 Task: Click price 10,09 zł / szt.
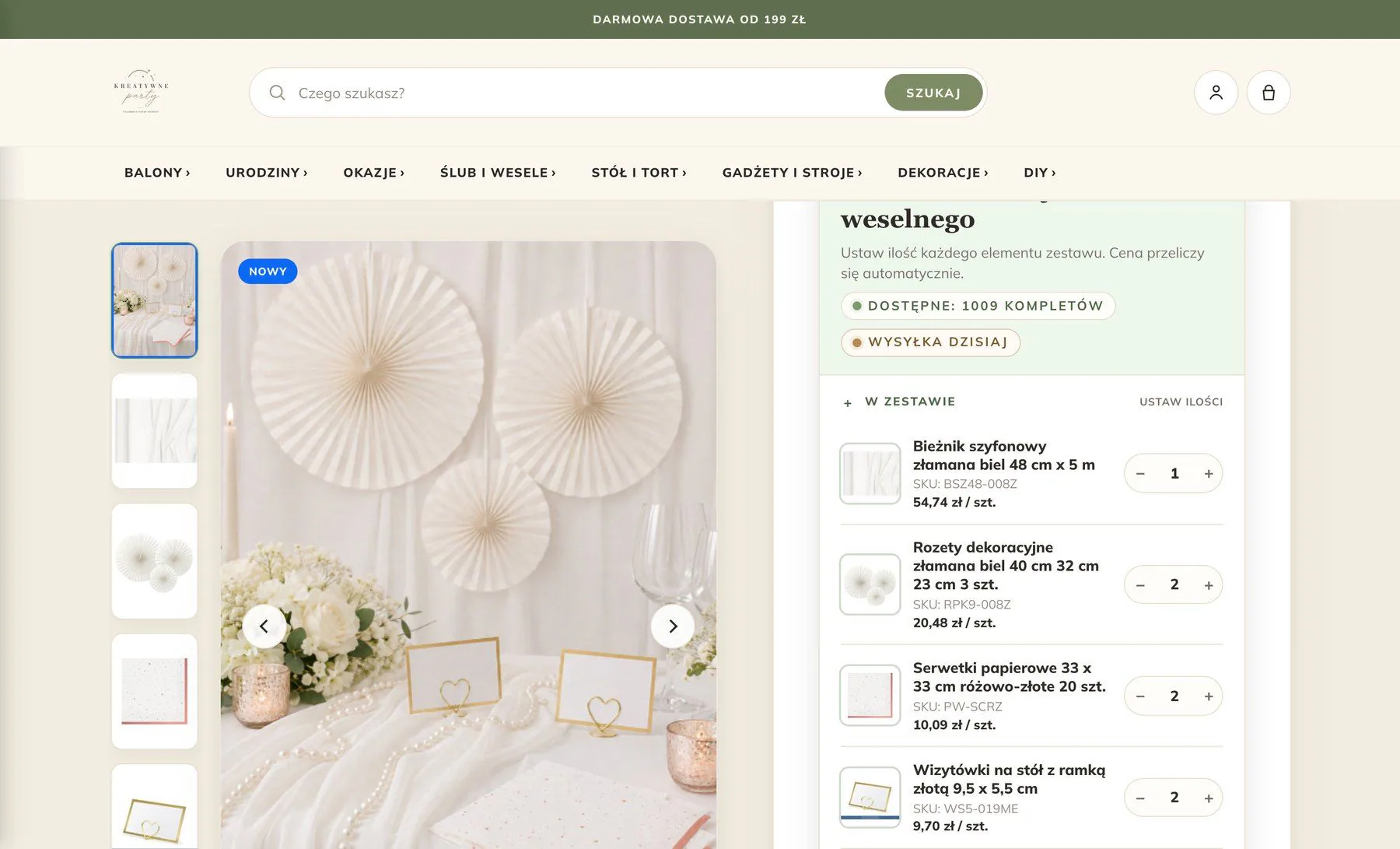point(954,725)
